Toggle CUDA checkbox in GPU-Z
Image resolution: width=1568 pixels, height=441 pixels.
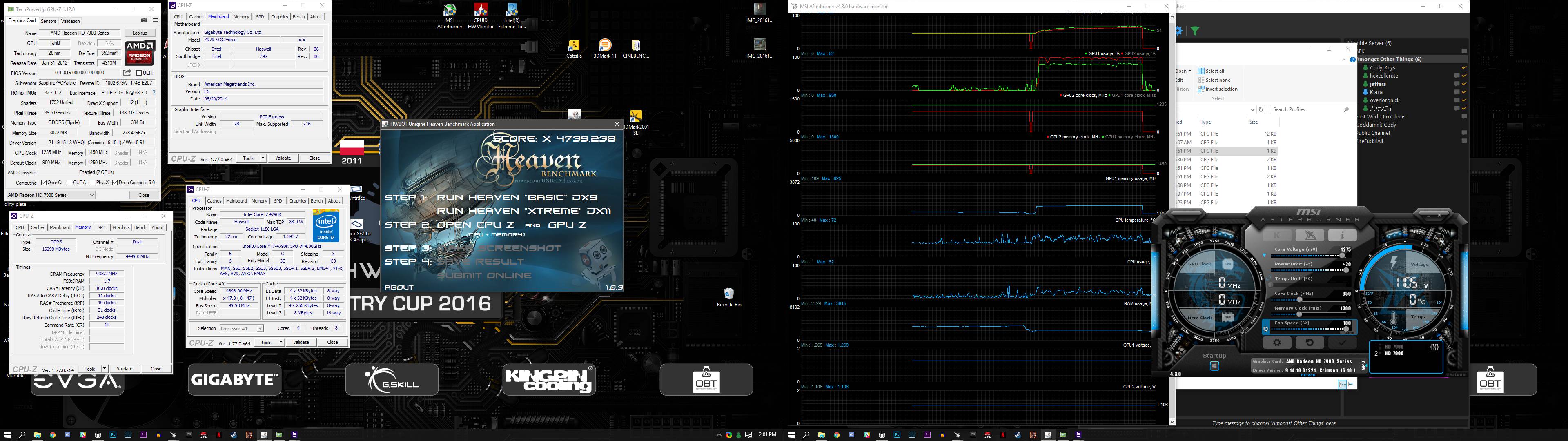[x=69, y=182]
